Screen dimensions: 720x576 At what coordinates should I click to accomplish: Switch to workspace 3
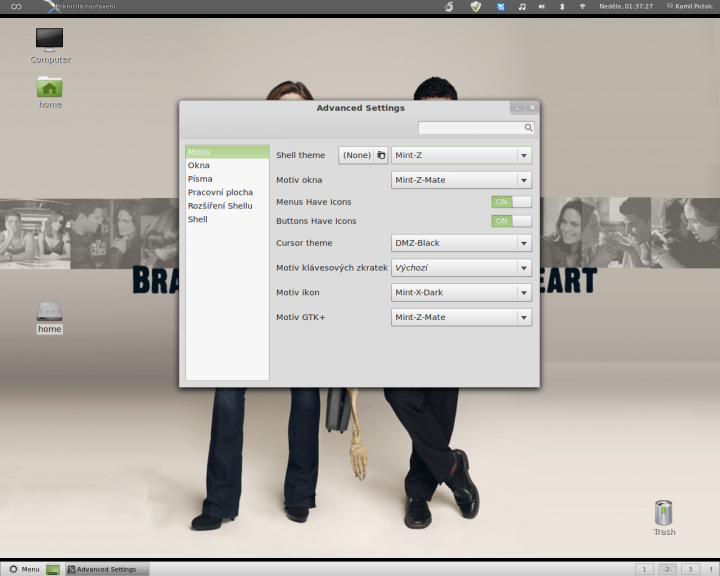coord(690,570)
